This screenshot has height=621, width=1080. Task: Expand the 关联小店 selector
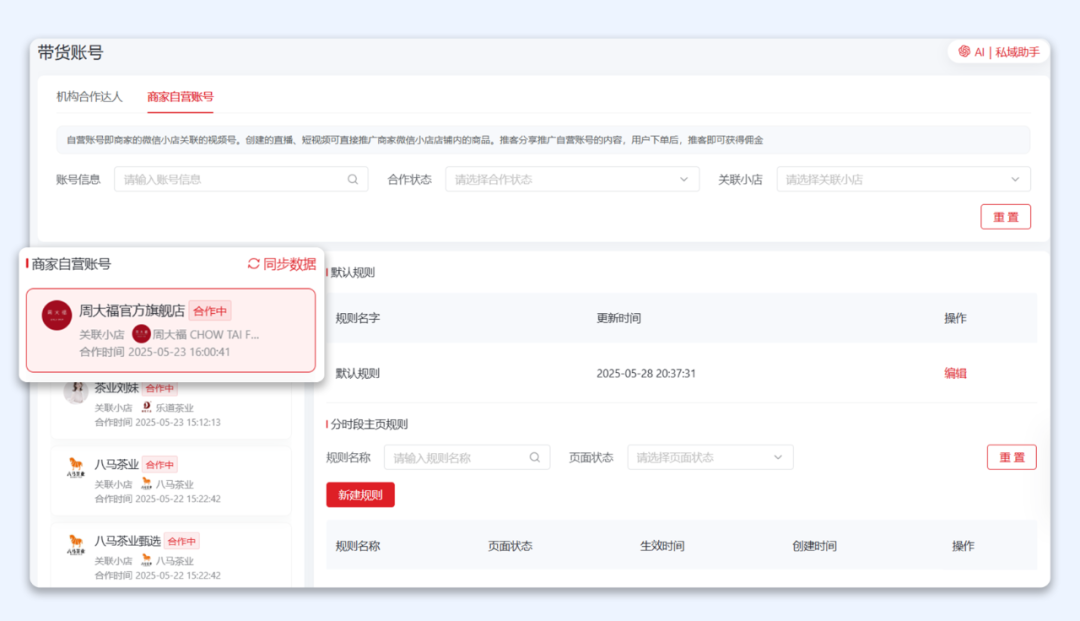click(903, 180)
